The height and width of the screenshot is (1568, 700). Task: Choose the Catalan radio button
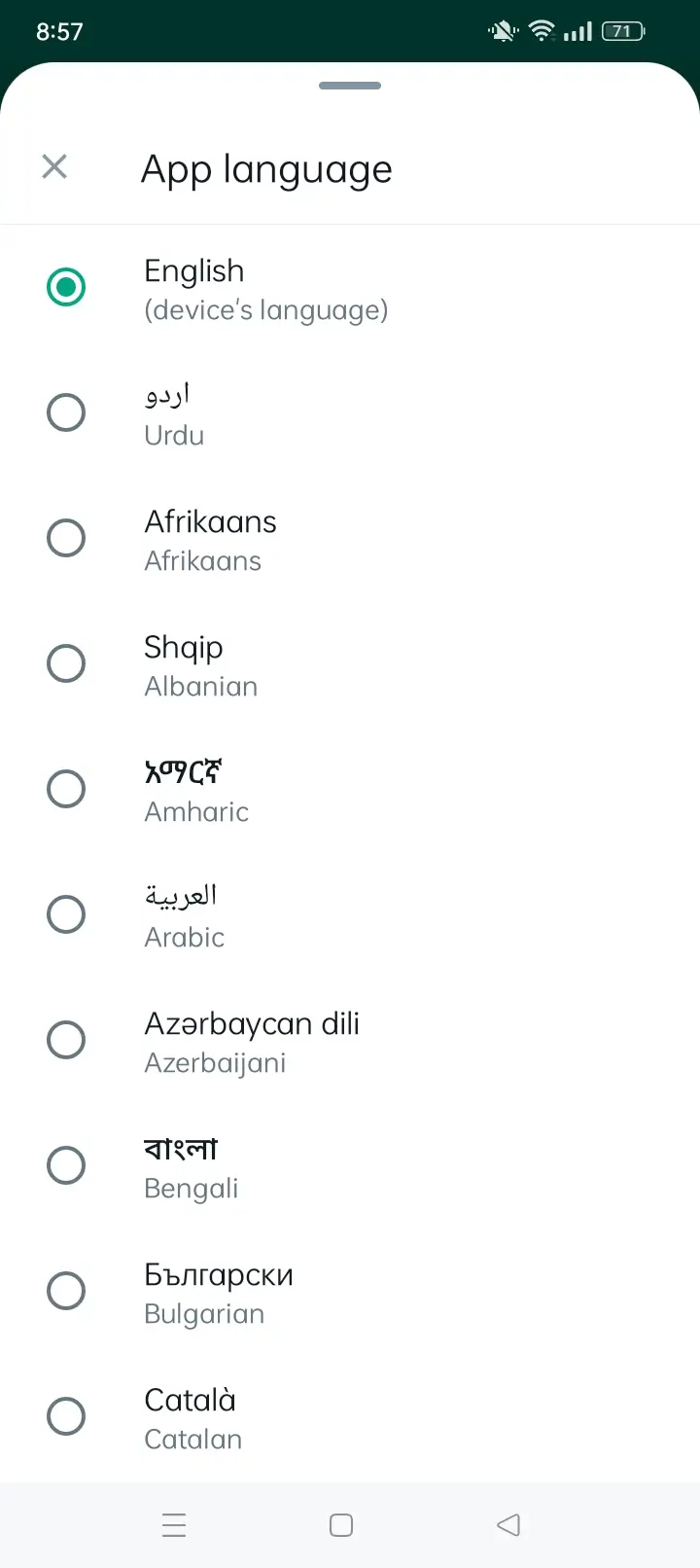pos(66,1416)
